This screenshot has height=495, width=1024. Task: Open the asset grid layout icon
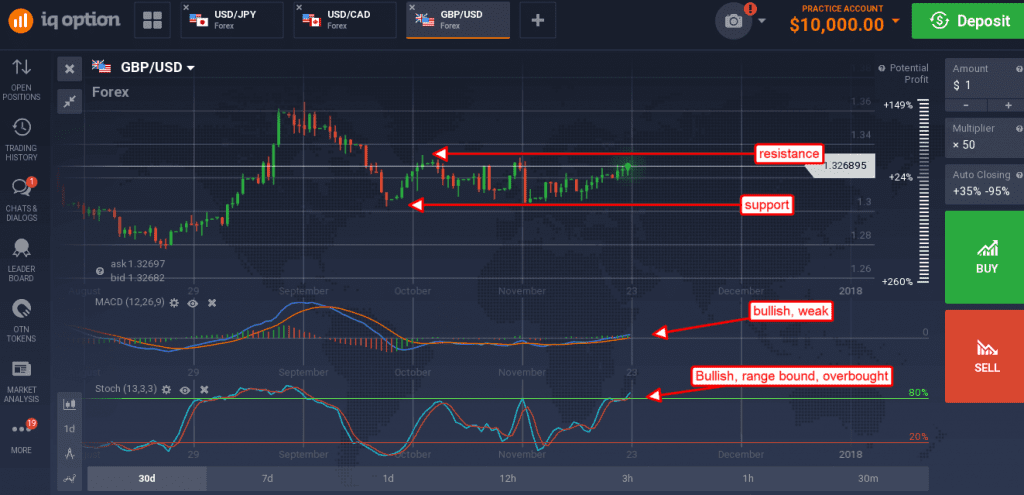[x=152, y=20]
